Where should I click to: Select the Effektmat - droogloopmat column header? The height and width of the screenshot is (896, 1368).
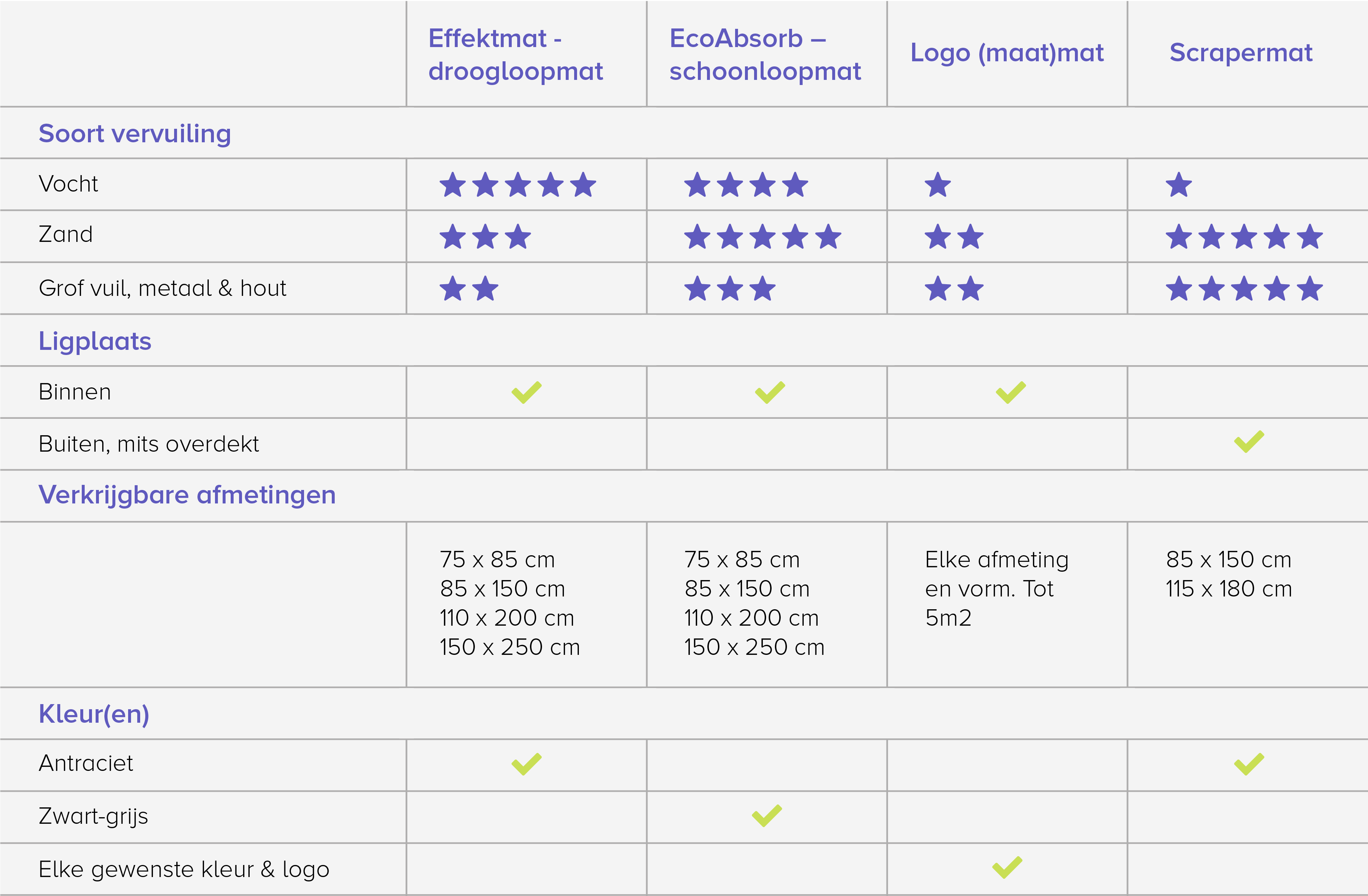(x=515, y=55)
